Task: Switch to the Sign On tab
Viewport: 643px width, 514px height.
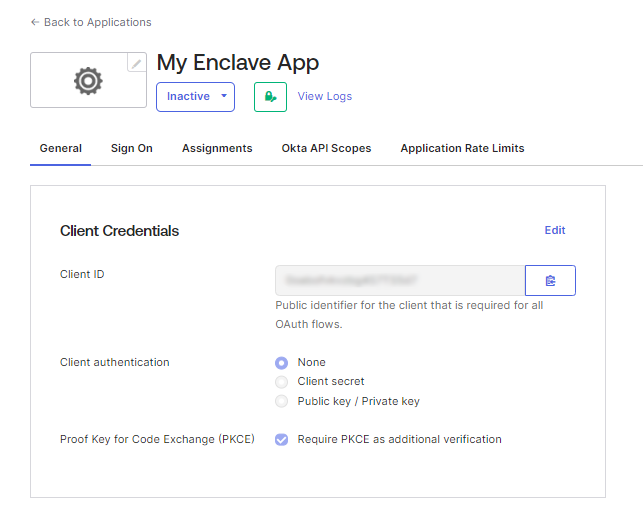Action: coord(132,148)
